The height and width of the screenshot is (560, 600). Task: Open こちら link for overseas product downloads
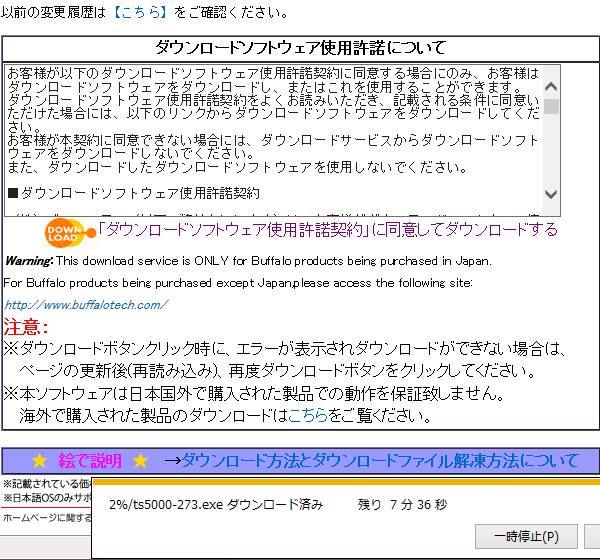(307, 414)
